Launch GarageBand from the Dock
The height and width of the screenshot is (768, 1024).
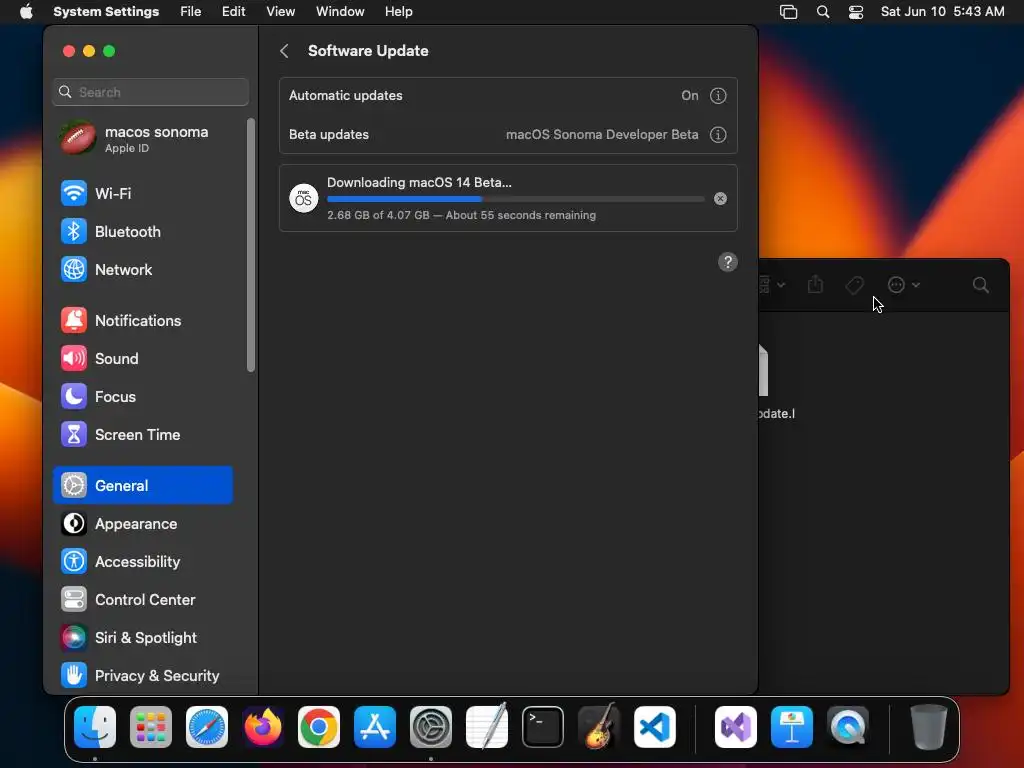[599, 726]
